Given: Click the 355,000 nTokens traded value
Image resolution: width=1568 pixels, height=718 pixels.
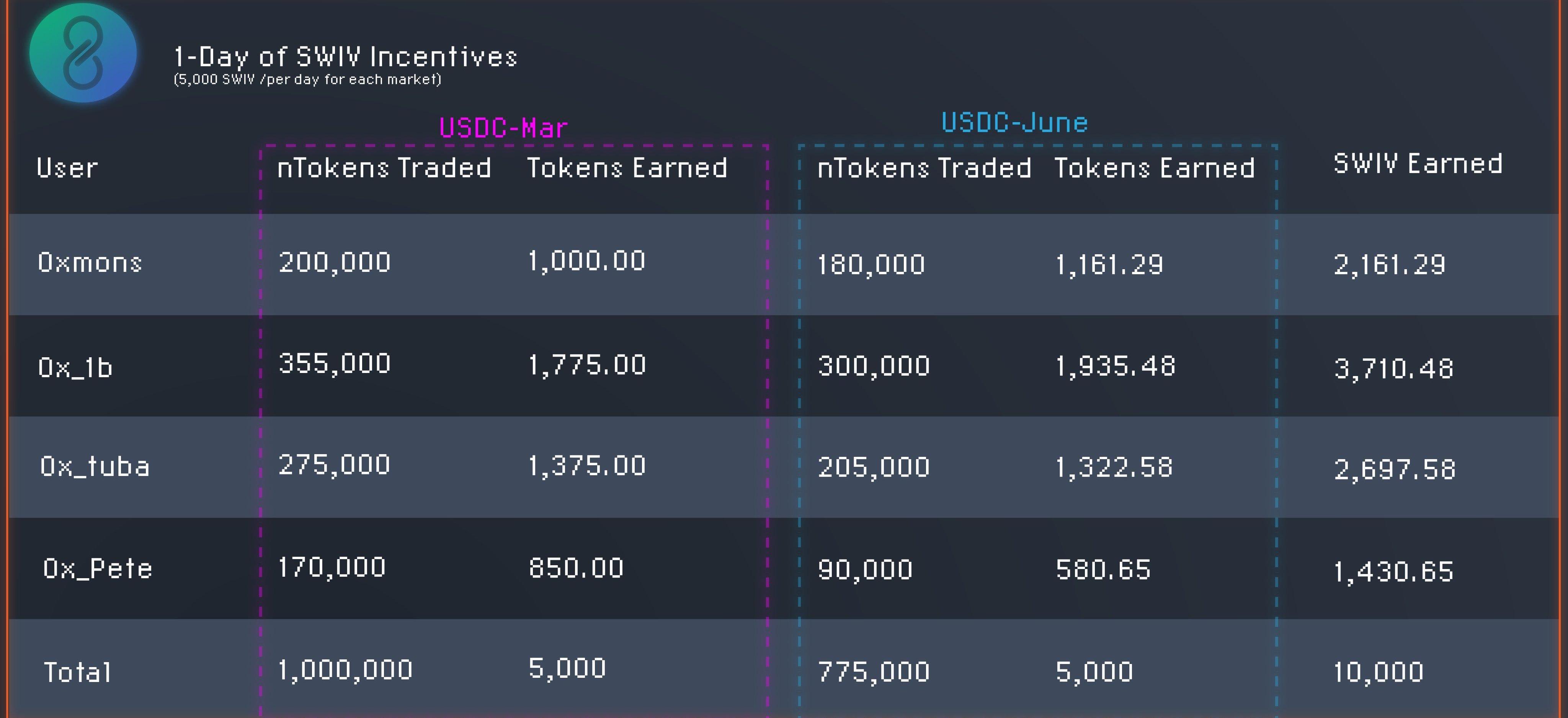Looking at the screenshot, I should pyautogui.click(x=334, y=363).
